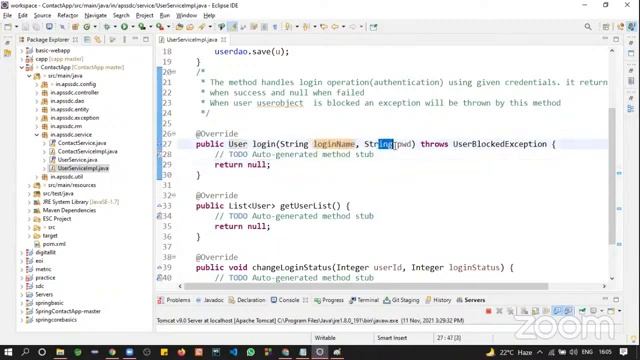The image size is (640, 360).
Task: Click the Clear Console icon
Action: pyautogui.click(x=524, y=311)
